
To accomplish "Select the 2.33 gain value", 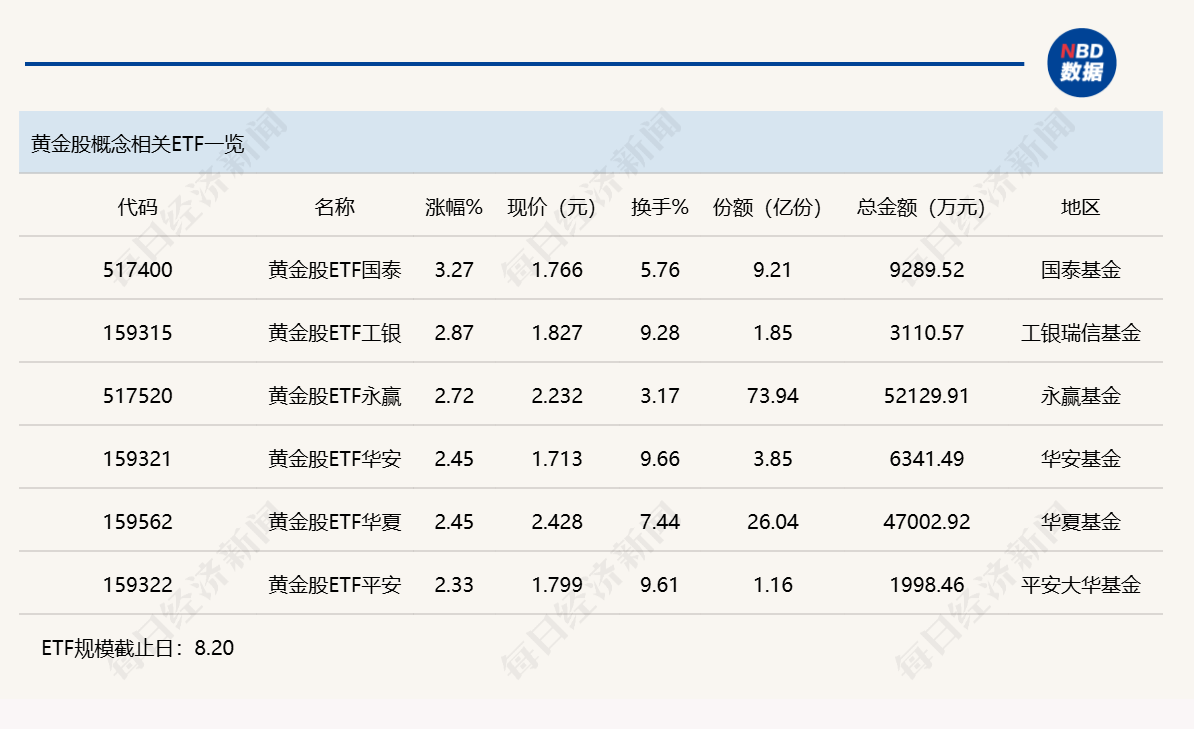I will pyautogui.click(x=454, y=585).
